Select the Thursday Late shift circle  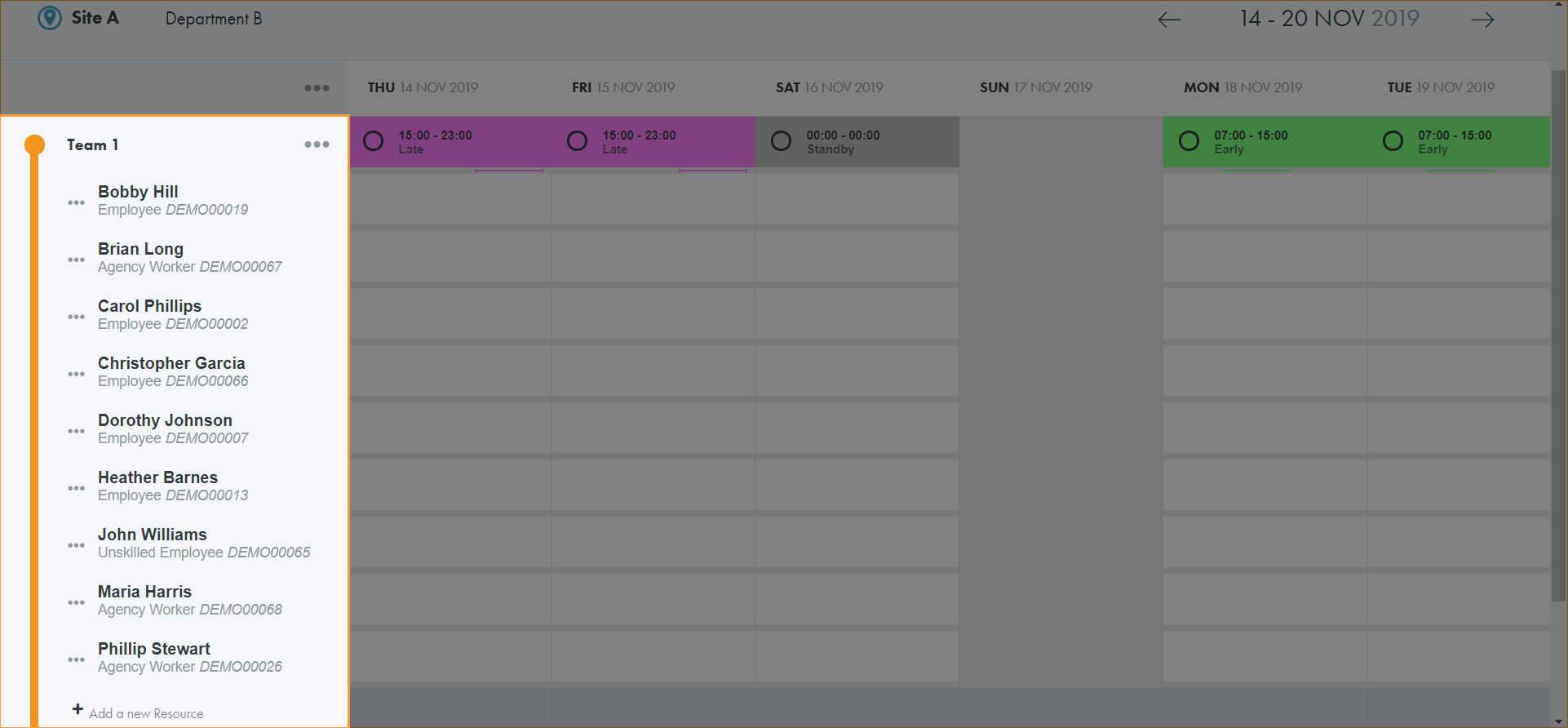(374, 141)
